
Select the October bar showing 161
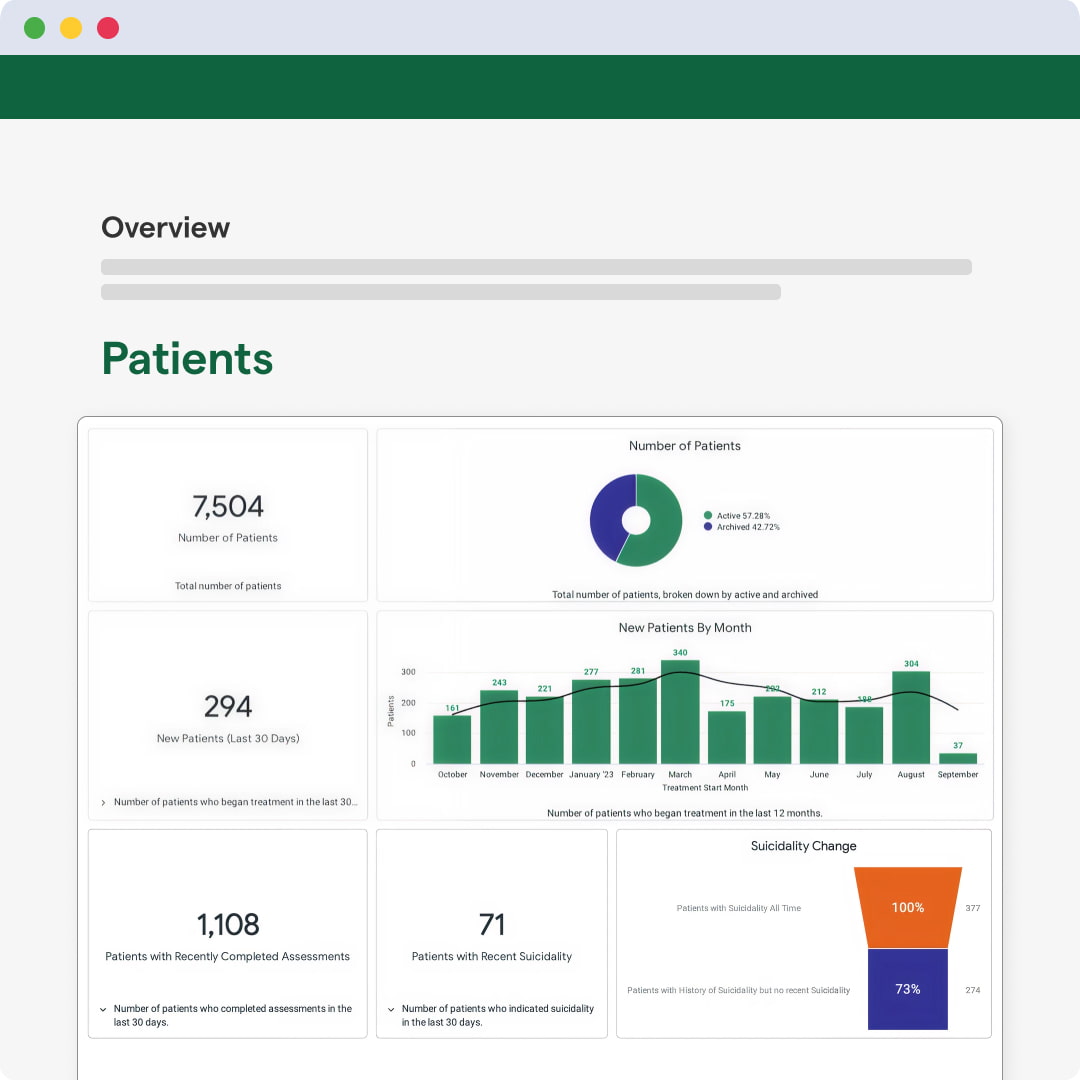(452, 740)
